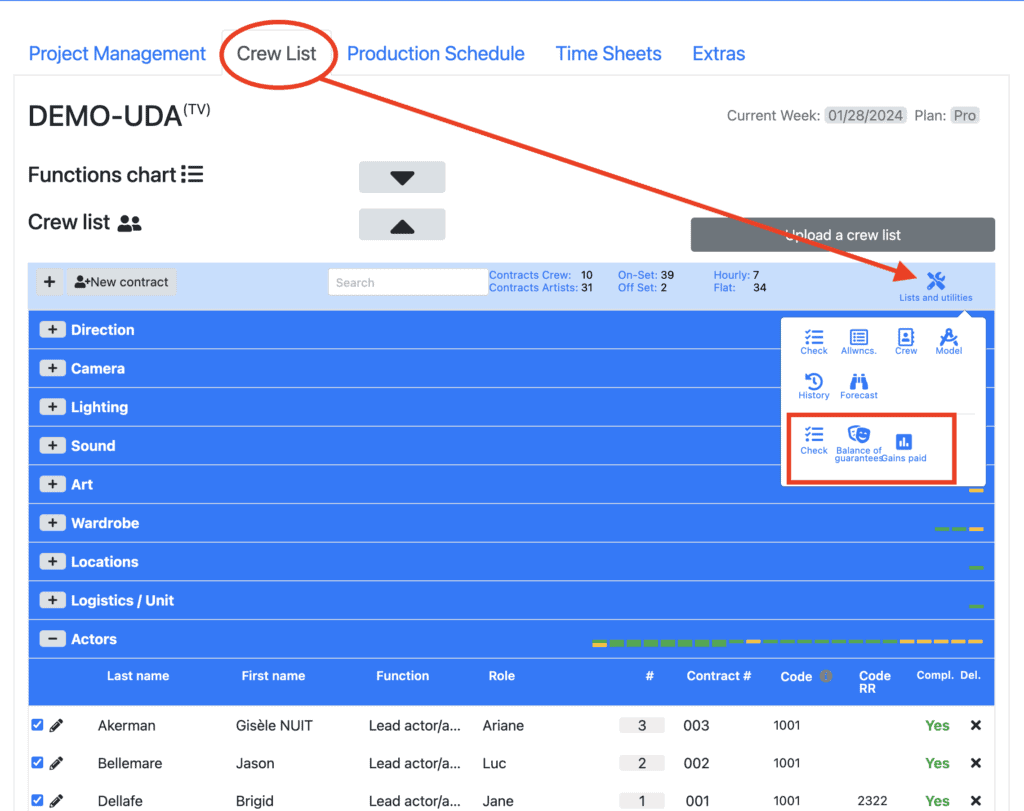The width and height of the screenshot is (1024, 811).
Task: Expand the Direction department section
Action: tap(52, 330)
